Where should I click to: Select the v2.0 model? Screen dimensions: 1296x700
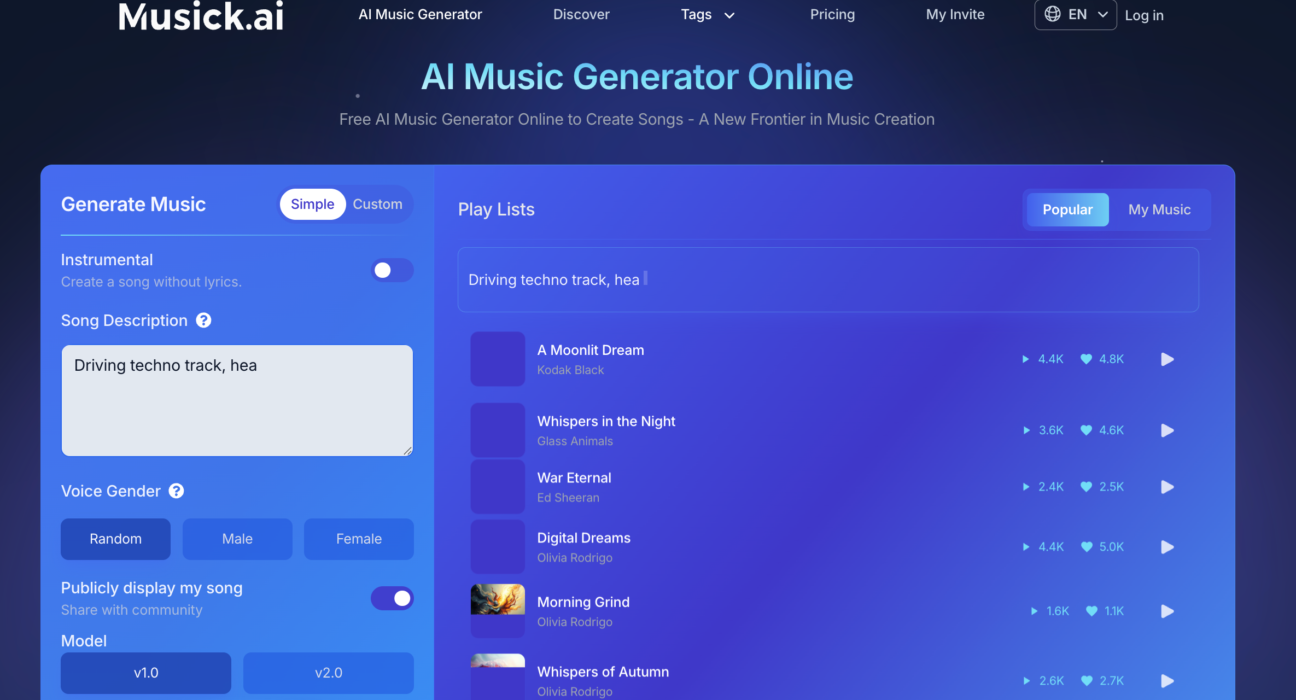tap(328, 673)
